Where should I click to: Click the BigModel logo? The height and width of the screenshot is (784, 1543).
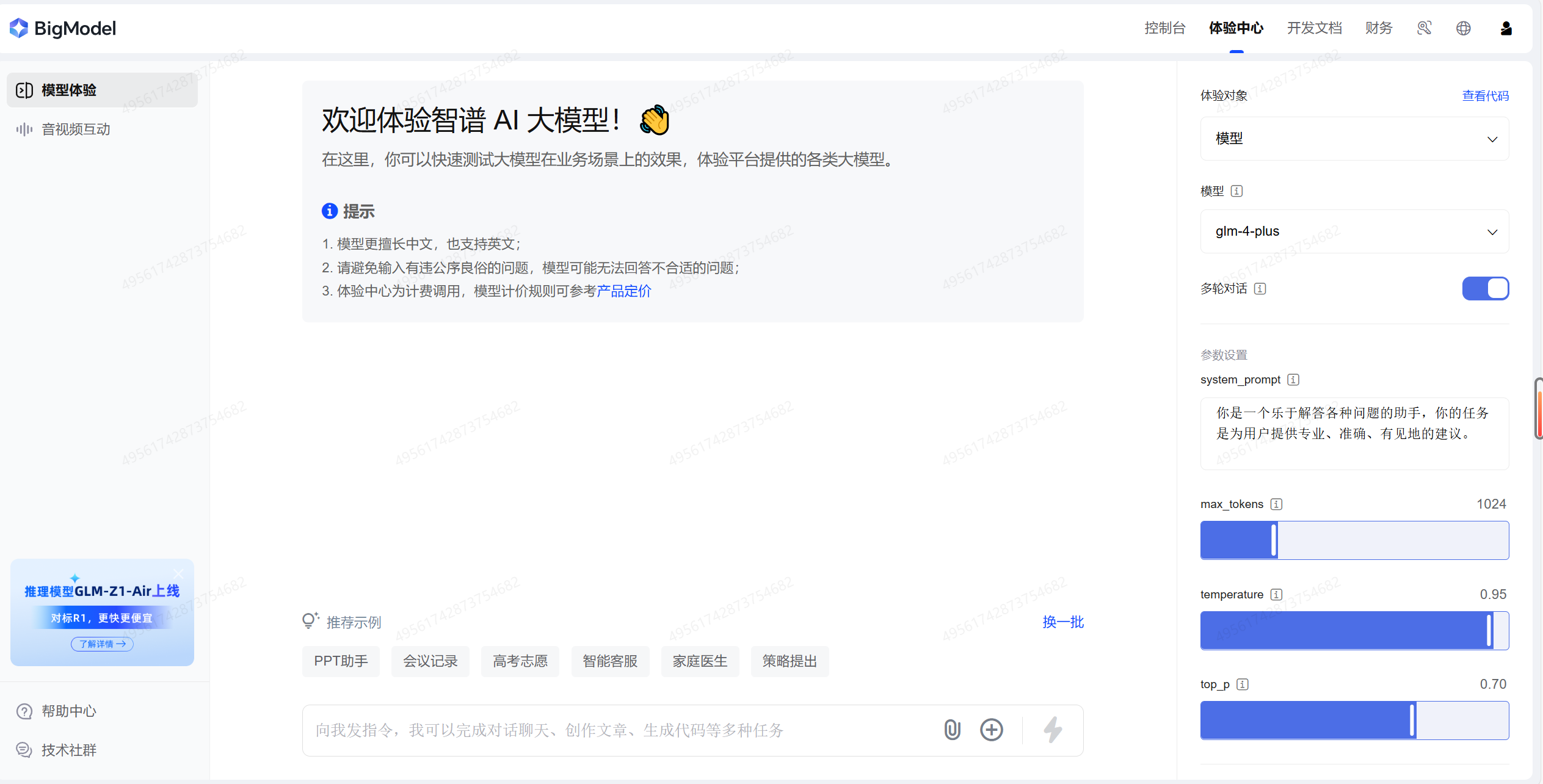click(x=63, y=28)
